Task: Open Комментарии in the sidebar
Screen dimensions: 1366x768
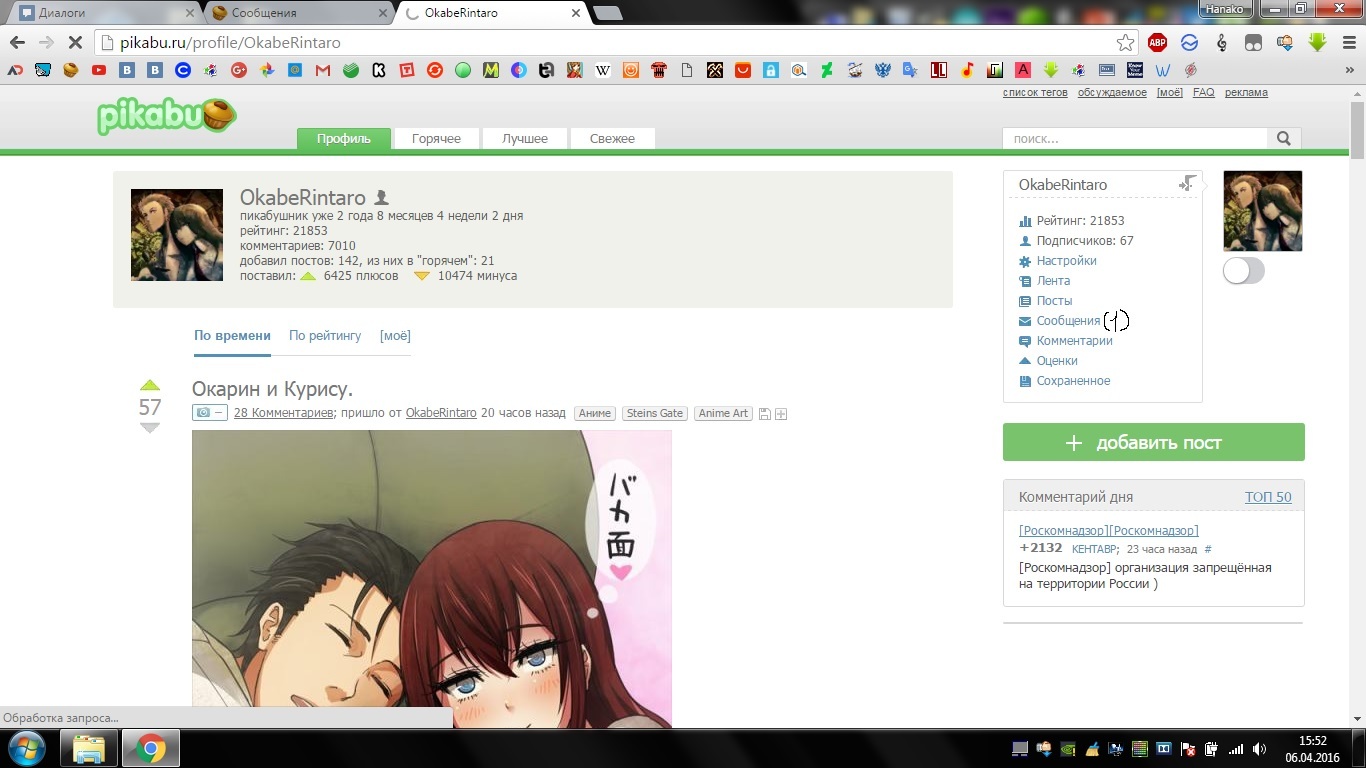Action: [x=1074, y=341]
